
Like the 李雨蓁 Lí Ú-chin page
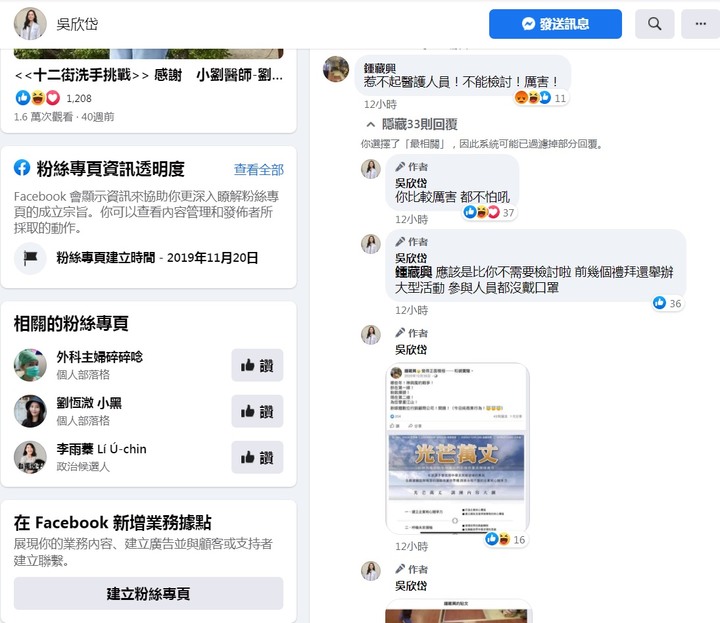coord(257,457)
